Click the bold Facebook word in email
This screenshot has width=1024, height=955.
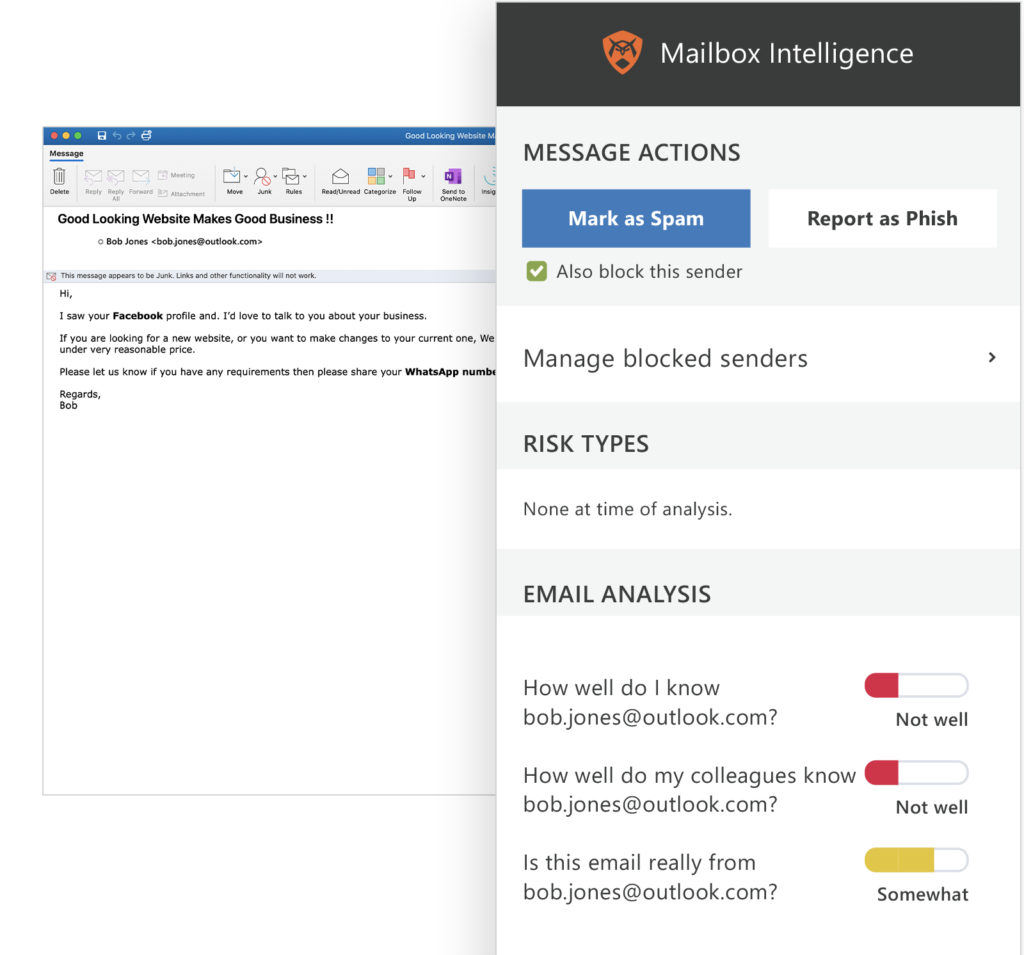point(138,316)
